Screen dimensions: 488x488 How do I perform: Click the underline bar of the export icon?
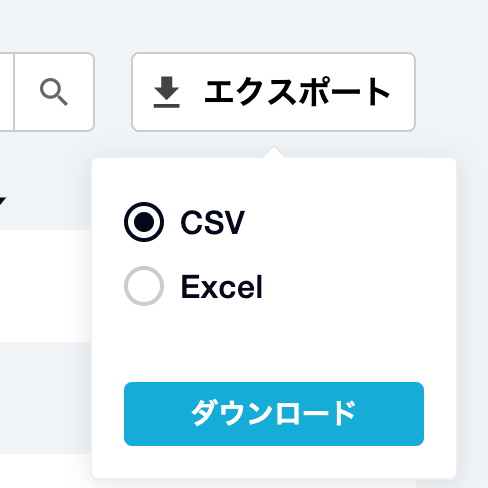167,106
